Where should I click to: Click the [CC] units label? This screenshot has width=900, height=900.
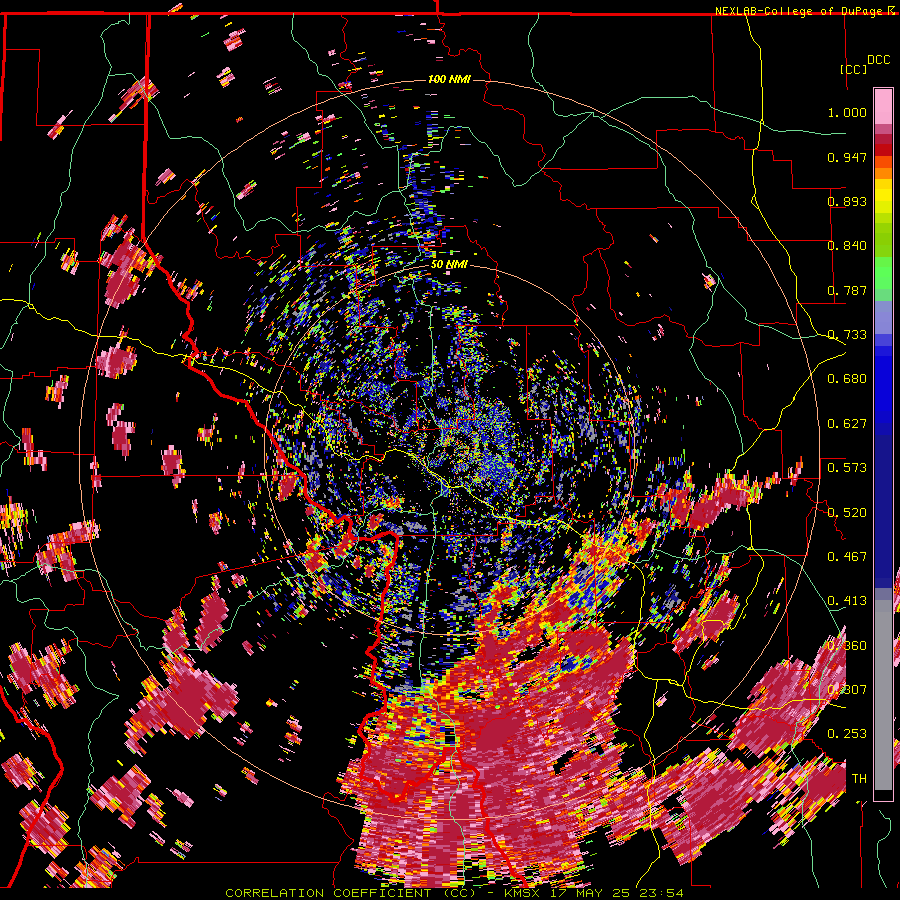point(853,69)
